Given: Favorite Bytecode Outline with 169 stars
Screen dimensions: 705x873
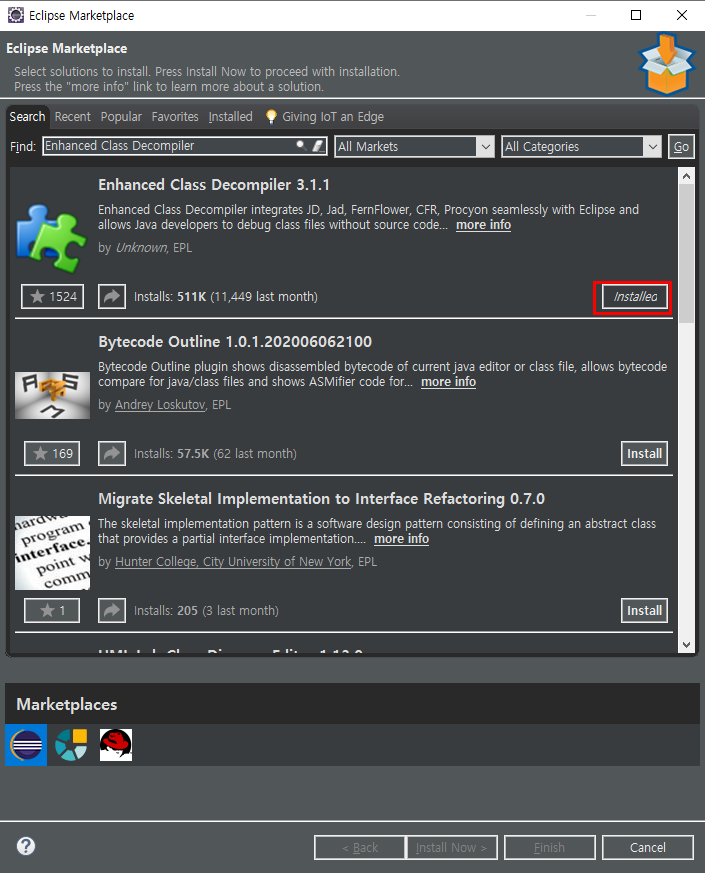Looking at the screenshot, I should click(x=52, y=453).
